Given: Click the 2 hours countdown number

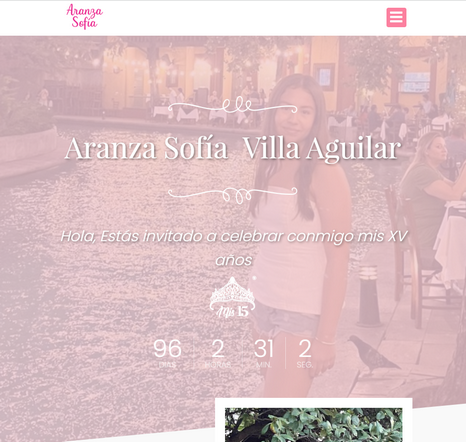Looking at the screenshot, I should coord(218,348).
